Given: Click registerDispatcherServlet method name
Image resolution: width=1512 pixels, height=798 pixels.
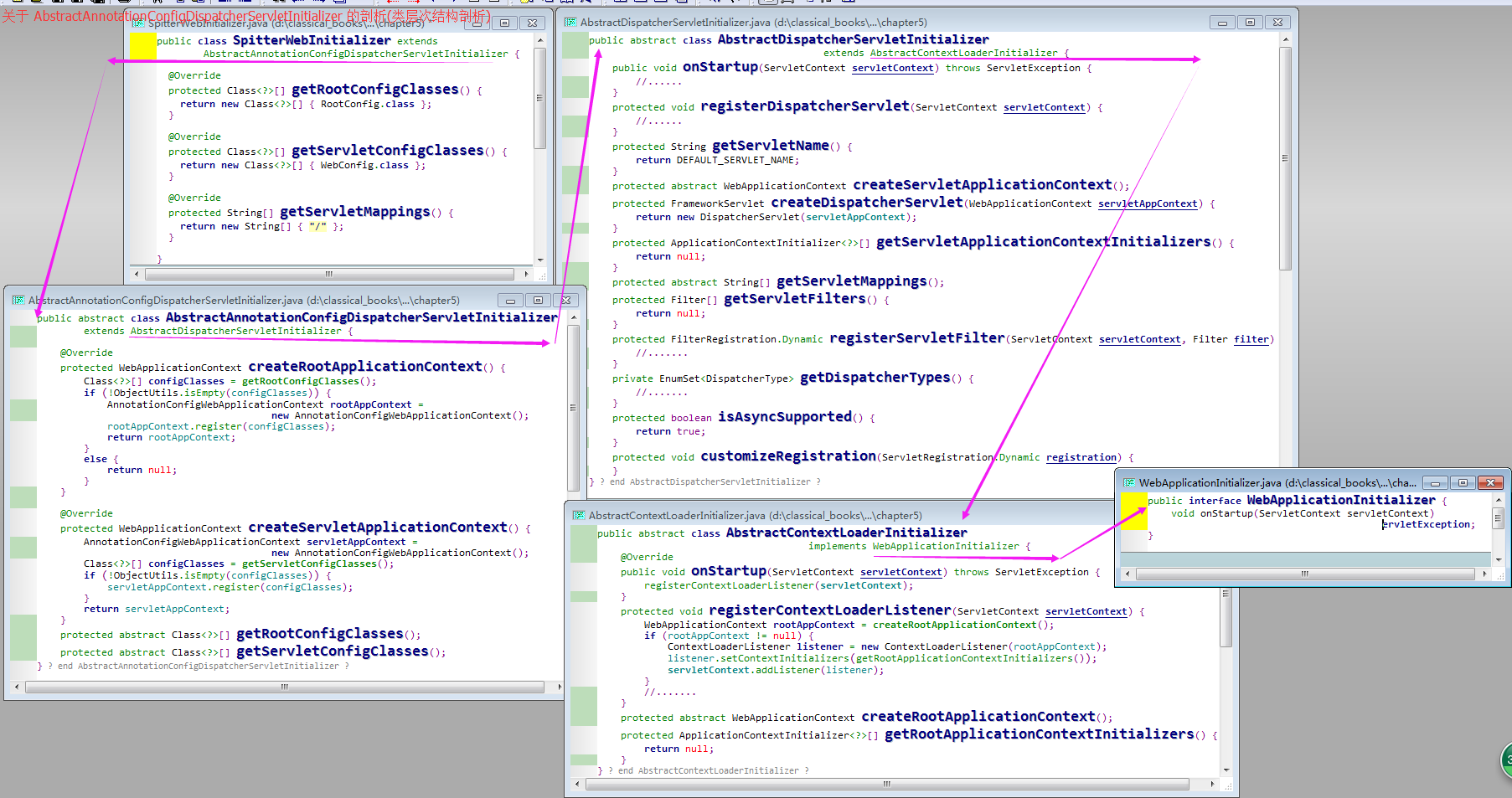Looking at the screenshot, I should click(805, 106).
